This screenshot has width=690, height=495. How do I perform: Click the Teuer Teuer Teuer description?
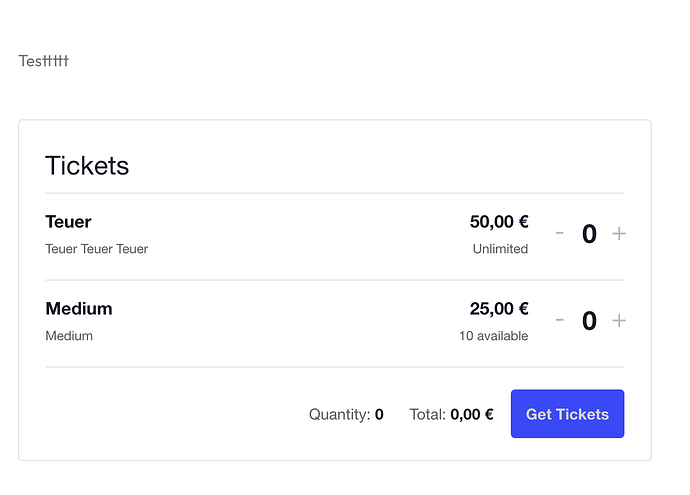(x=97, y=249)
